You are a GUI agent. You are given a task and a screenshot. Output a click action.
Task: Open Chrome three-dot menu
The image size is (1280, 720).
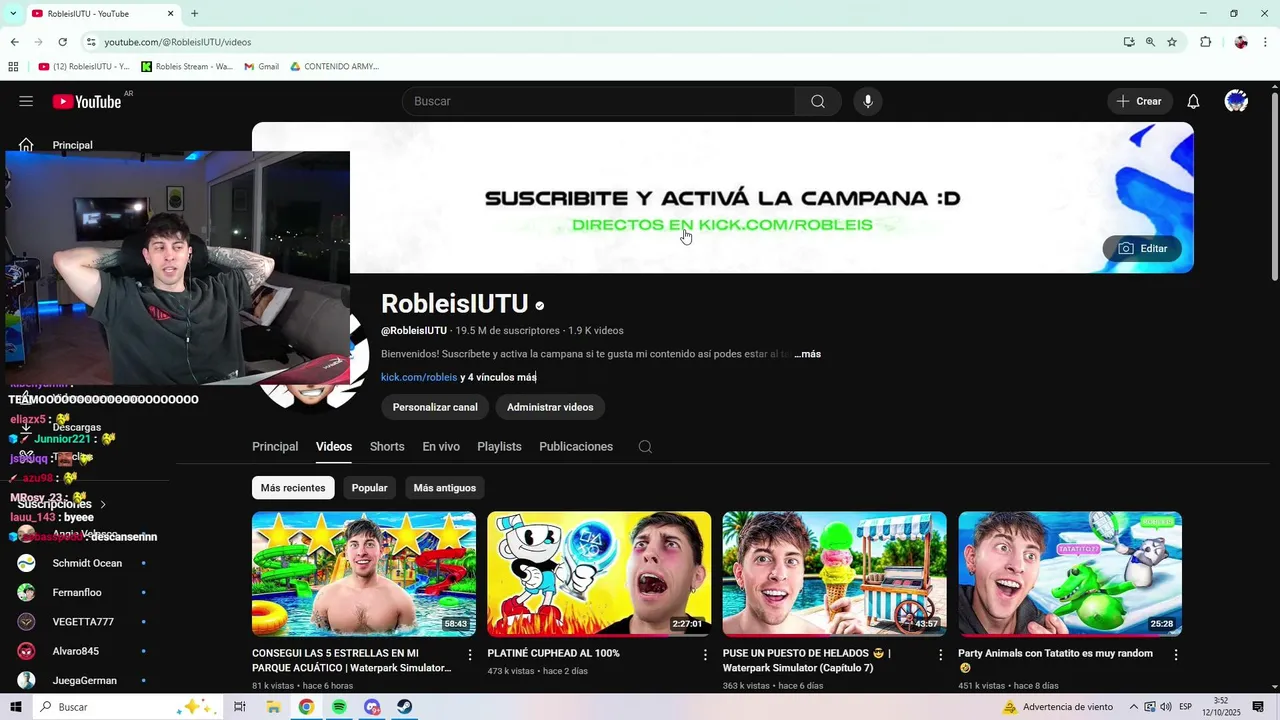[1266, 42]
